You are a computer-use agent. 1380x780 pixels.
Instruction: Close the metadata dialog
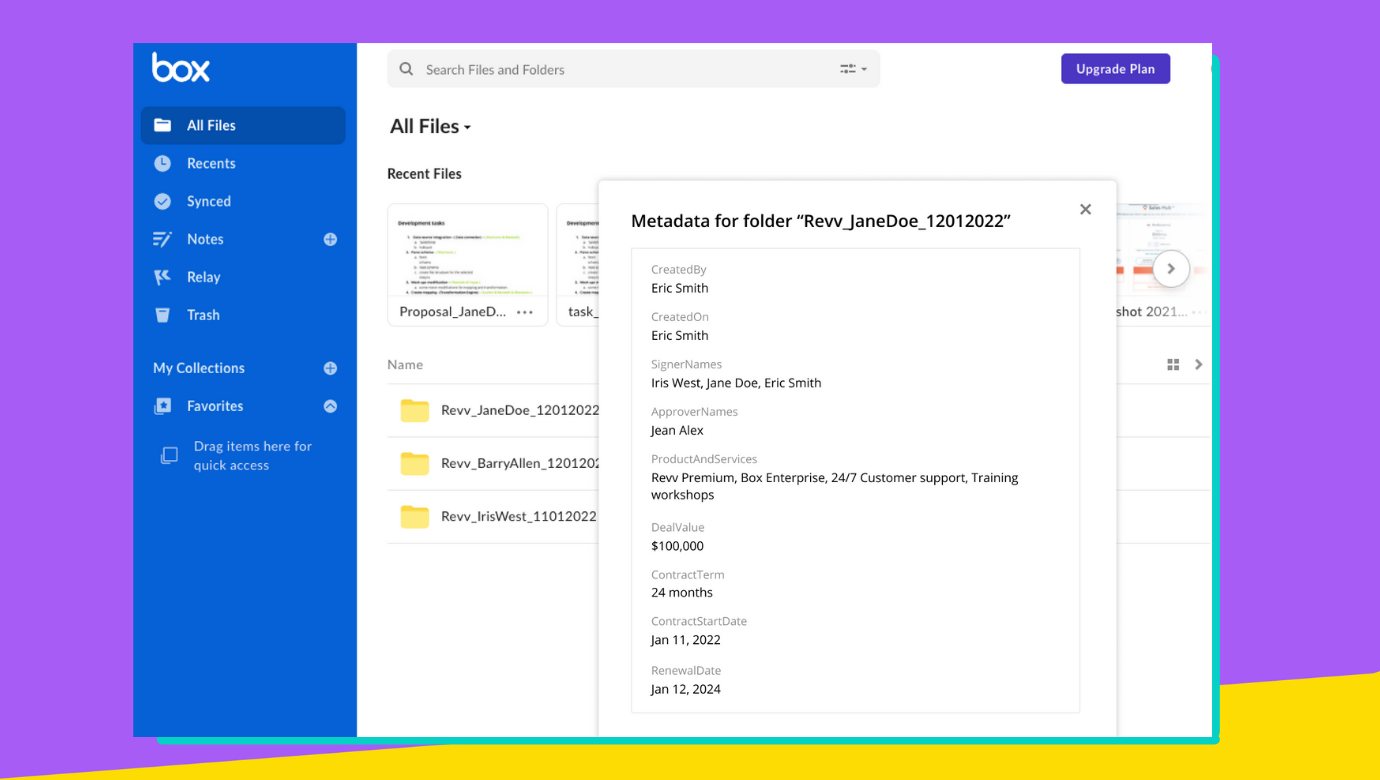pos(1085,209)
